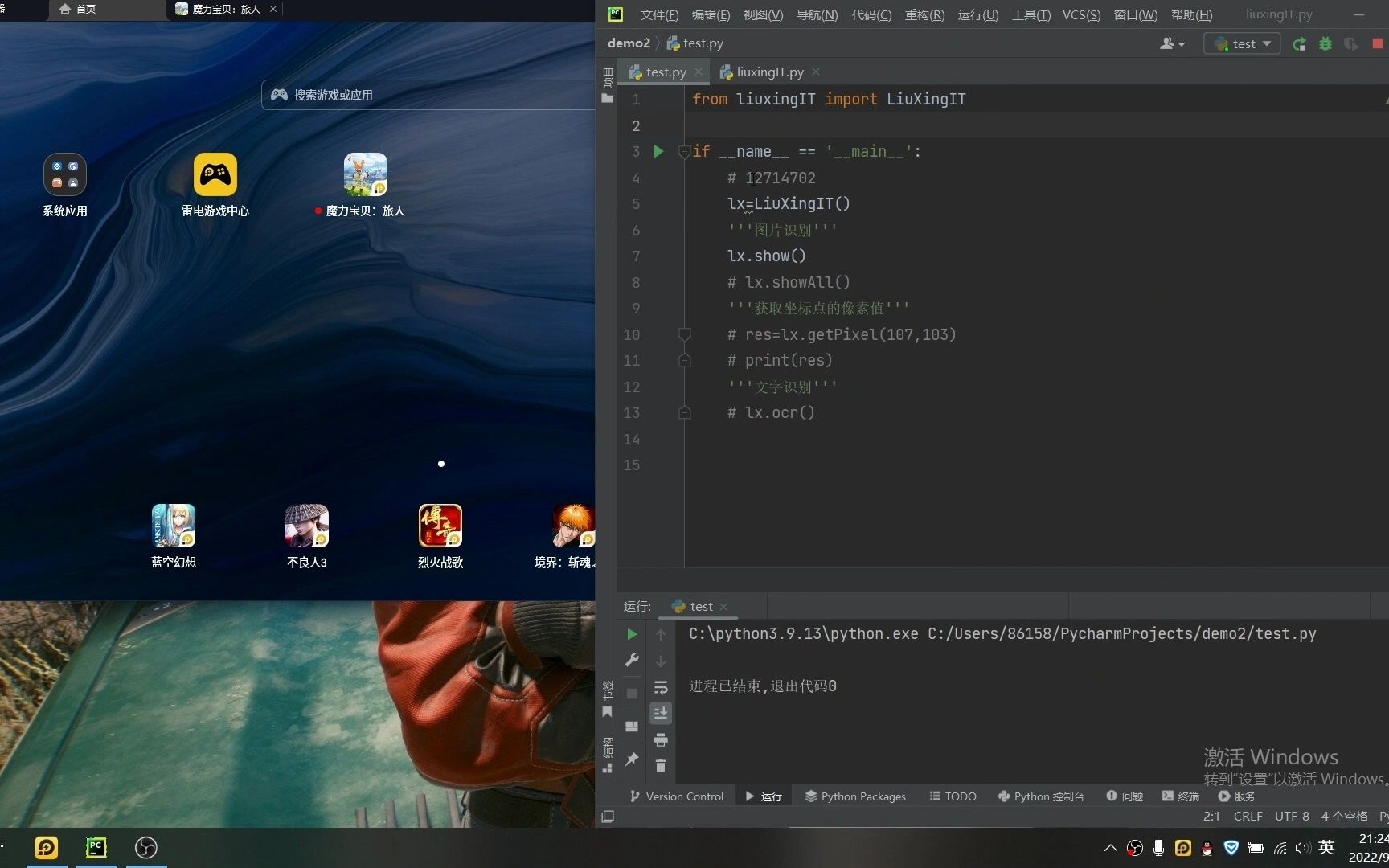Open the 终端 tool window
Screen dimensions: 1389x868
point(1180,796)
